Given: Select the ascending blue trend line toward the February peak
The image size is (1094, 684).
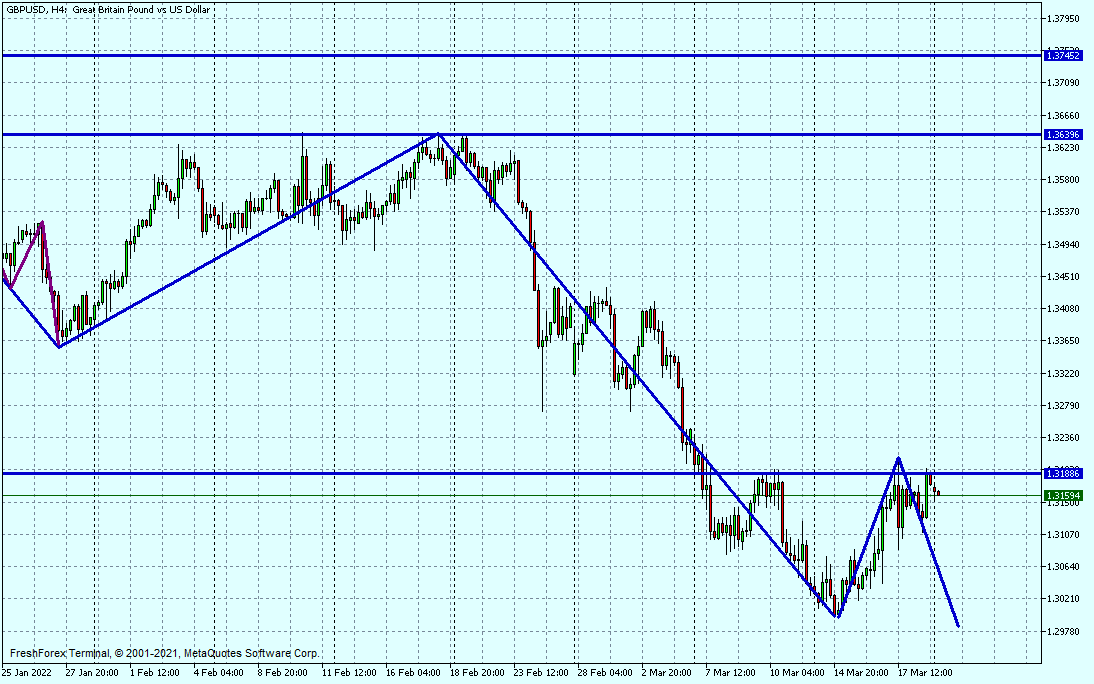Looking at the screenshot, I should [248, 240].
